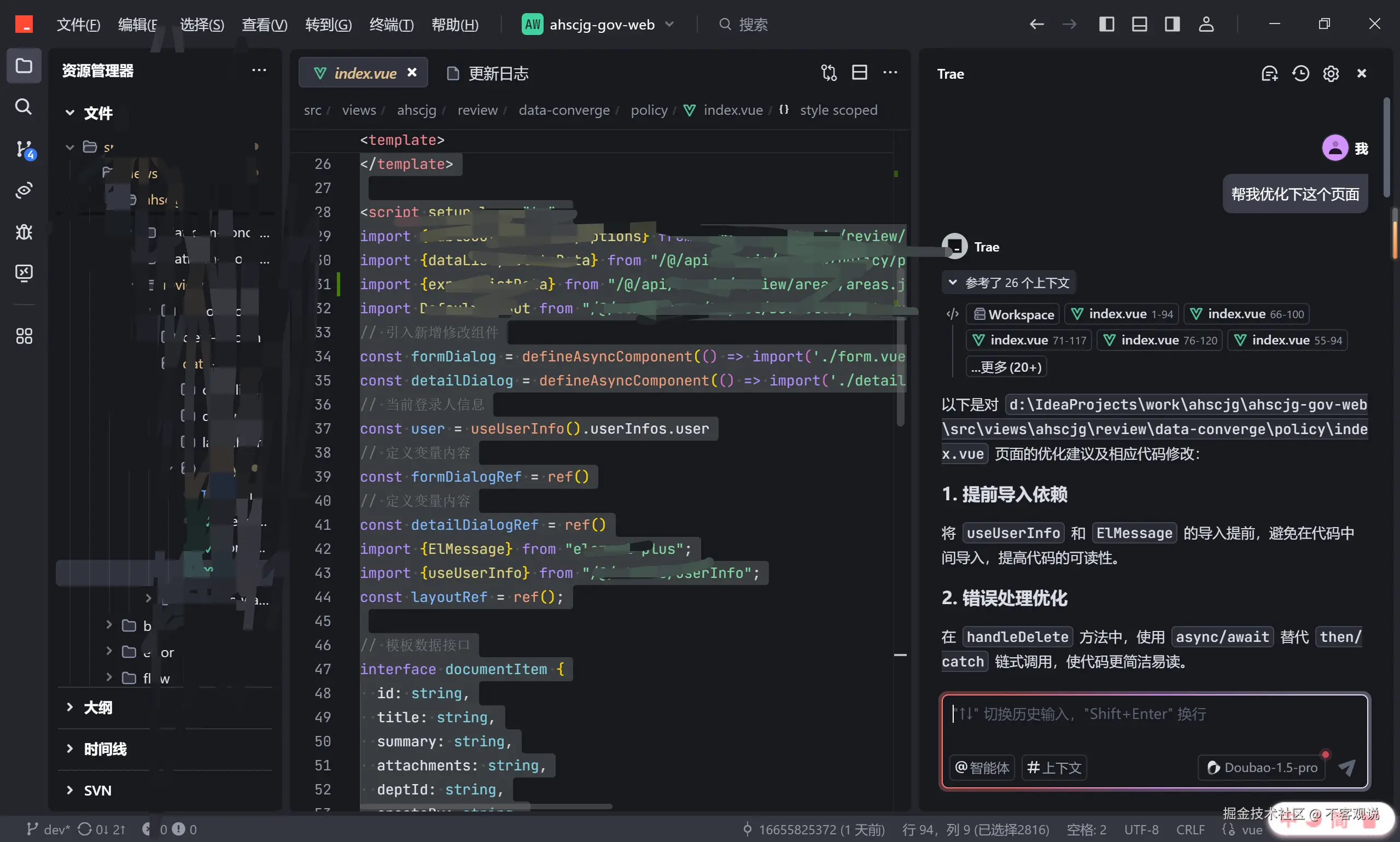Open the 终端(T) menu
Image resolution: width=1400 pixels, height=842 pixels.
391,25
